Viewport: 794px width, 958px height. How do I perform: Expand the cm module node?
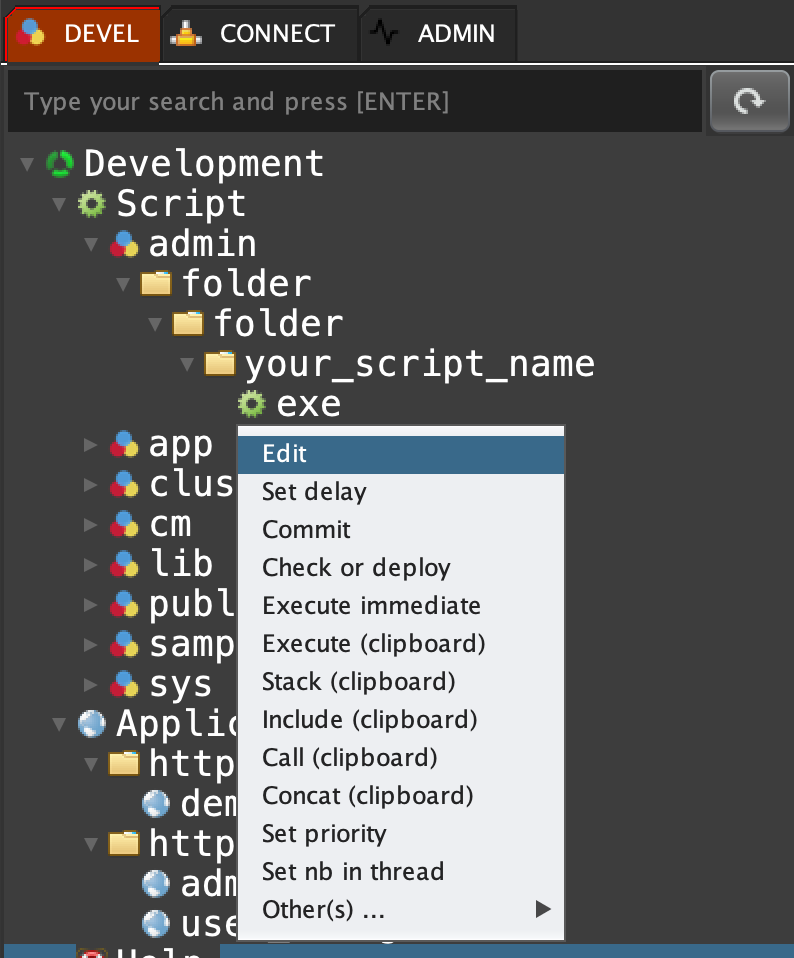click(92, 524)
